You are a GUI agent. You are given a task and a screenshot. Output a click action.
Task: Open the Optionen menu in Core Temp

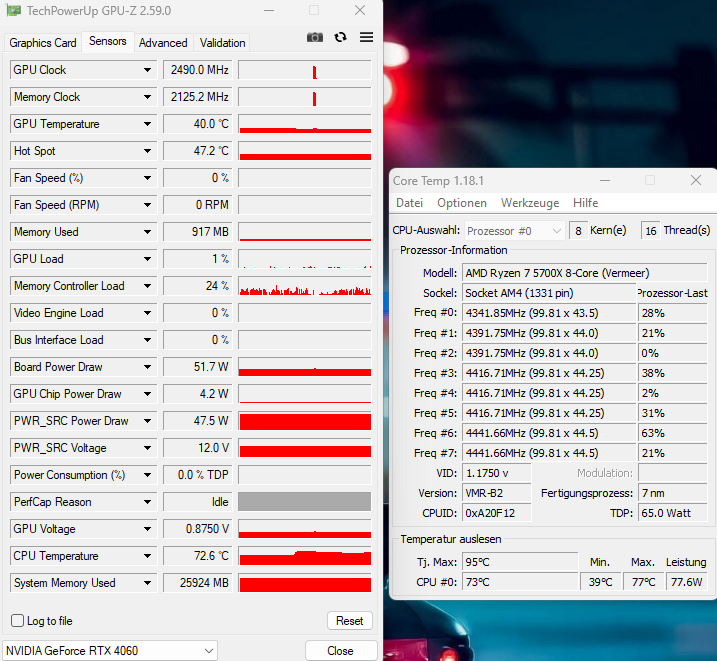[x=461, y=203]
